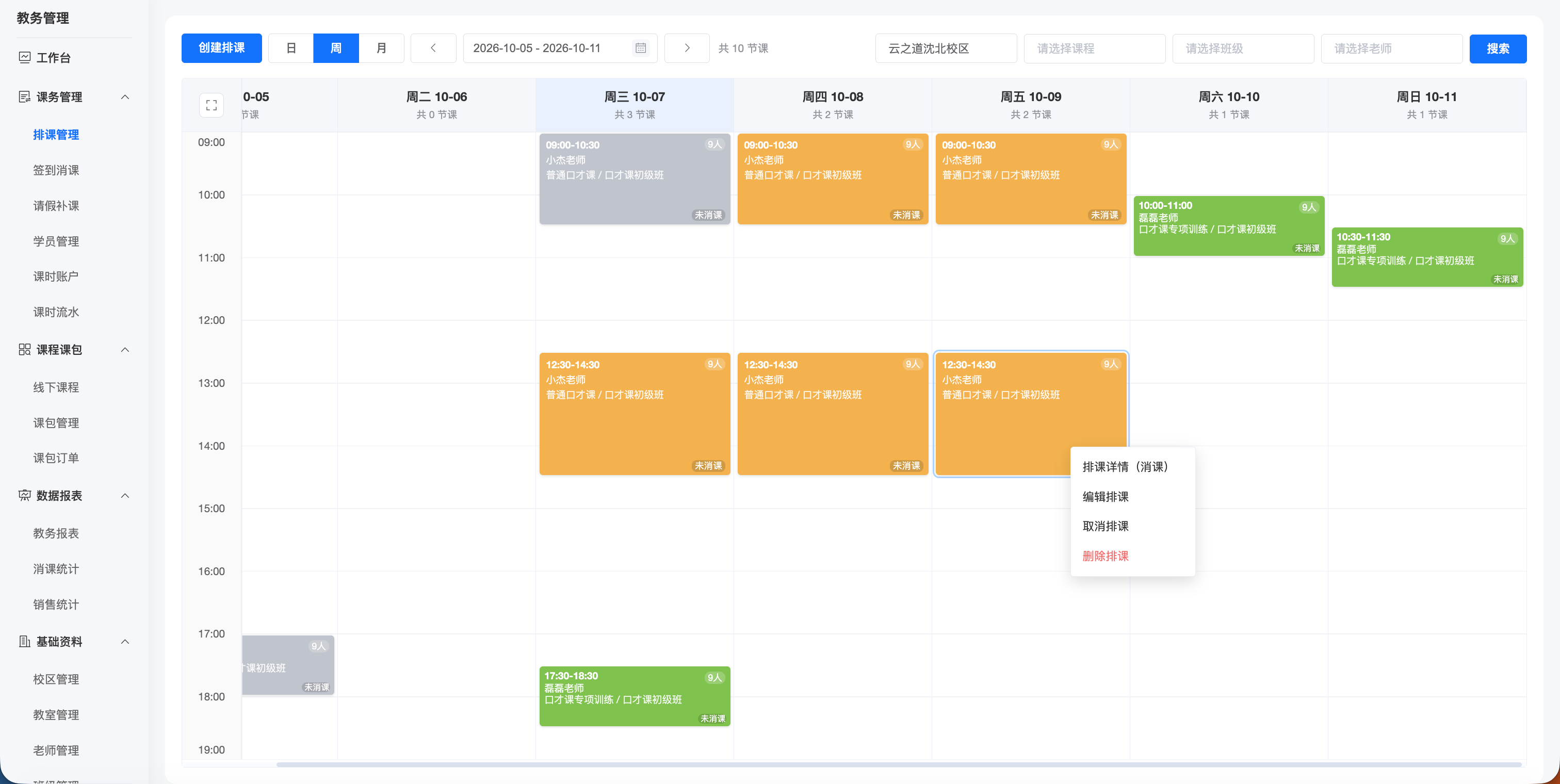1560x784 pixels.
Task: Click the fullscreen expand icon in calendar header
Action: (x=212, y=105)
